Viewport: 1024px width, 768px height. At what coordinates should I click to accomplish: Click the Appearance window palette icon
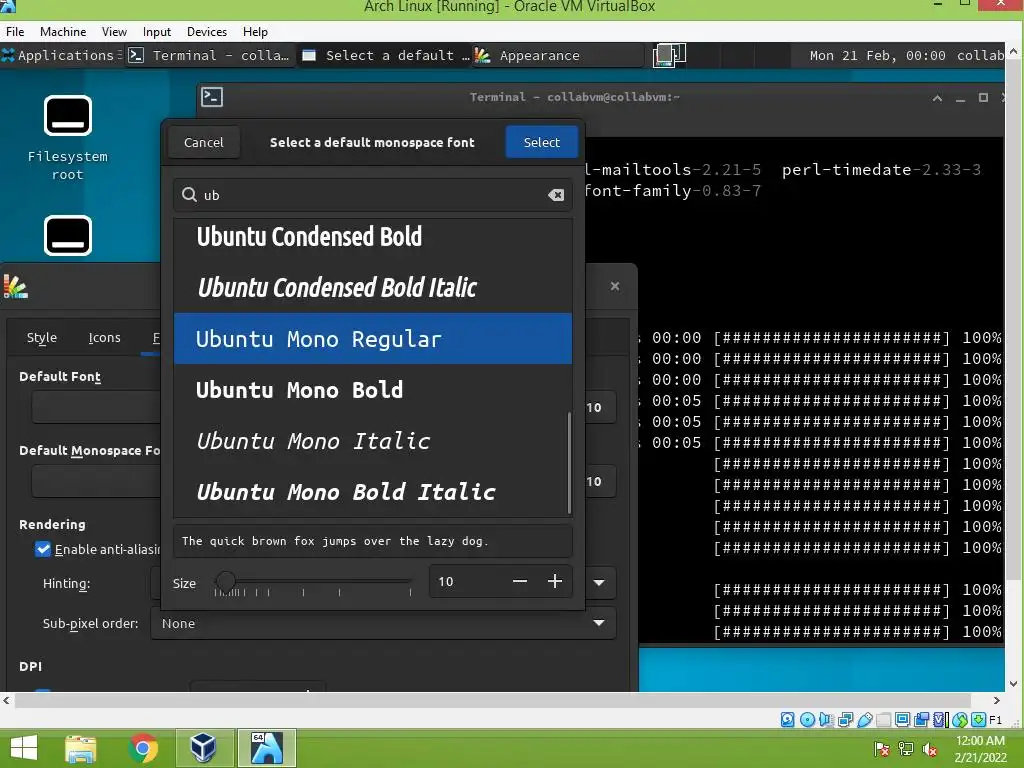(15, 287)
